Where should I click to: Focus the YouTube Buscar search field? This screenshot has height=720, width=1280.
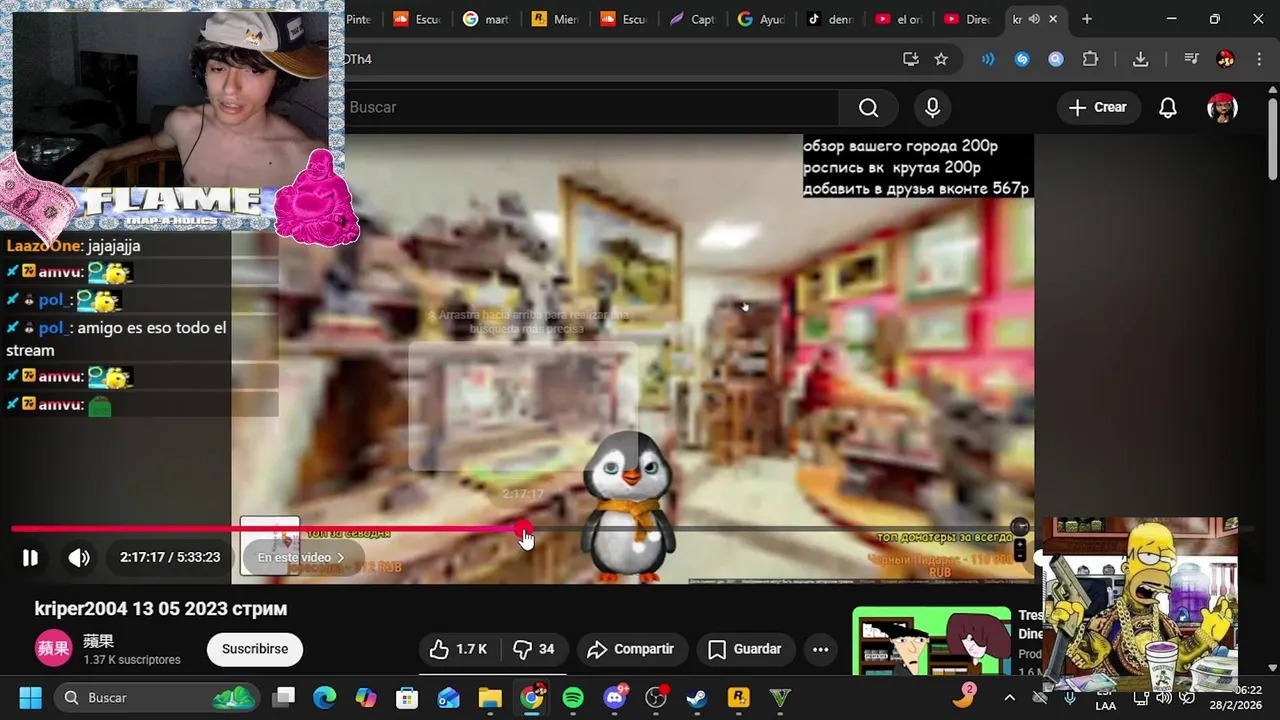pyautogui.click(x=590, y=108)
